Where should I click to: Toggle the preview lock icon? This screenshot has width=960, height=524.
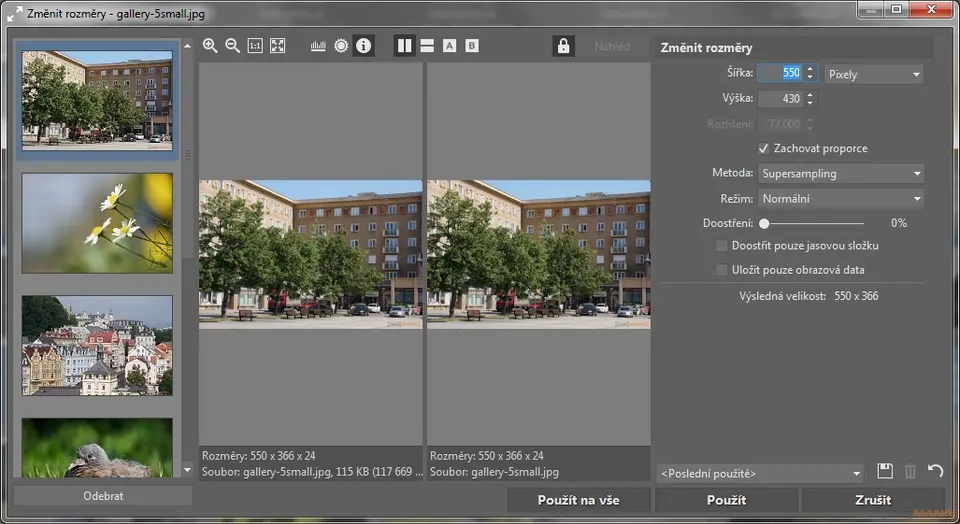[563, 46]
